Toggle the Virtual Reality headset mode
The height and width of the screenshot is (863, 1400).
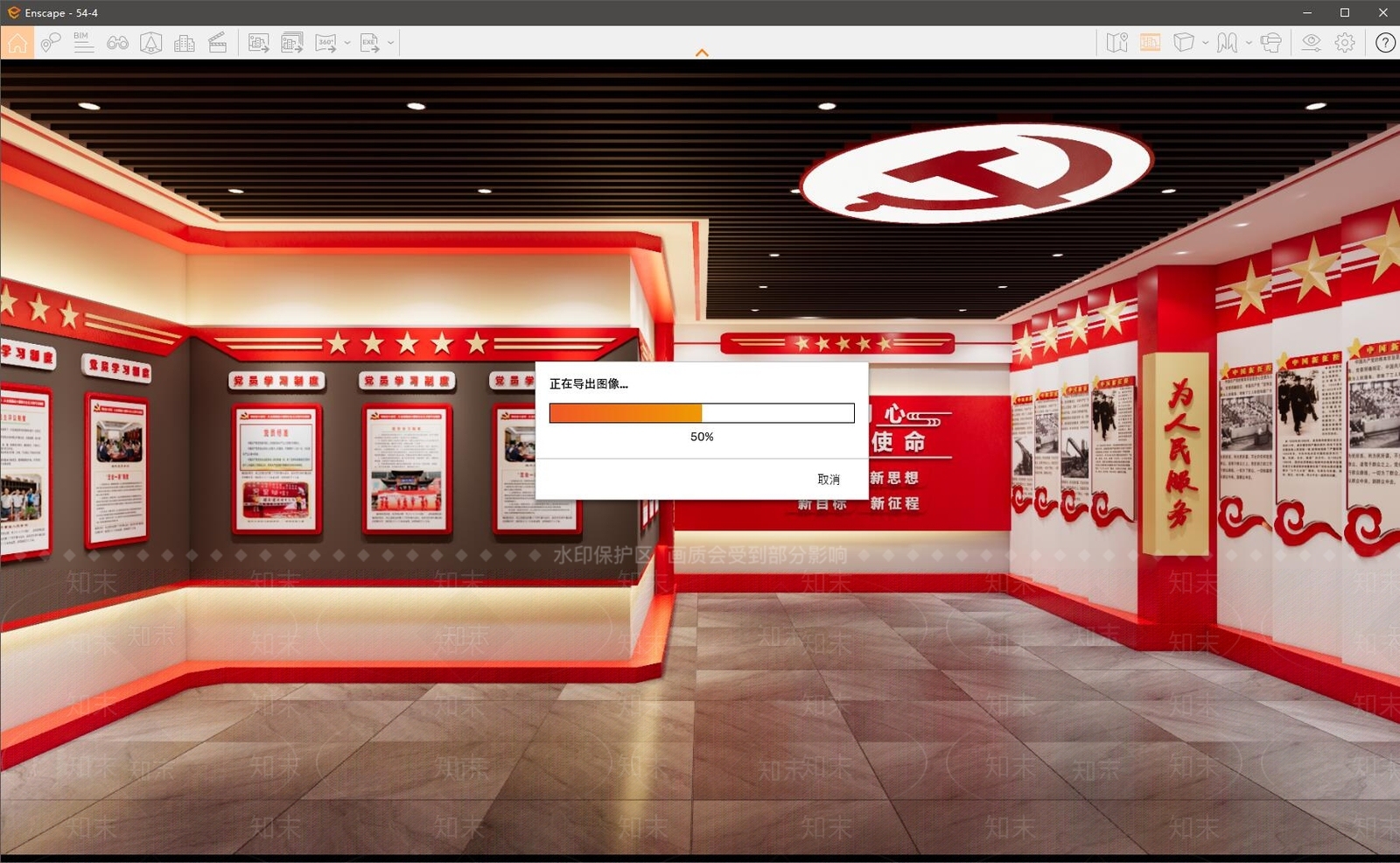pyautogui.click(x=1270, y=43)
